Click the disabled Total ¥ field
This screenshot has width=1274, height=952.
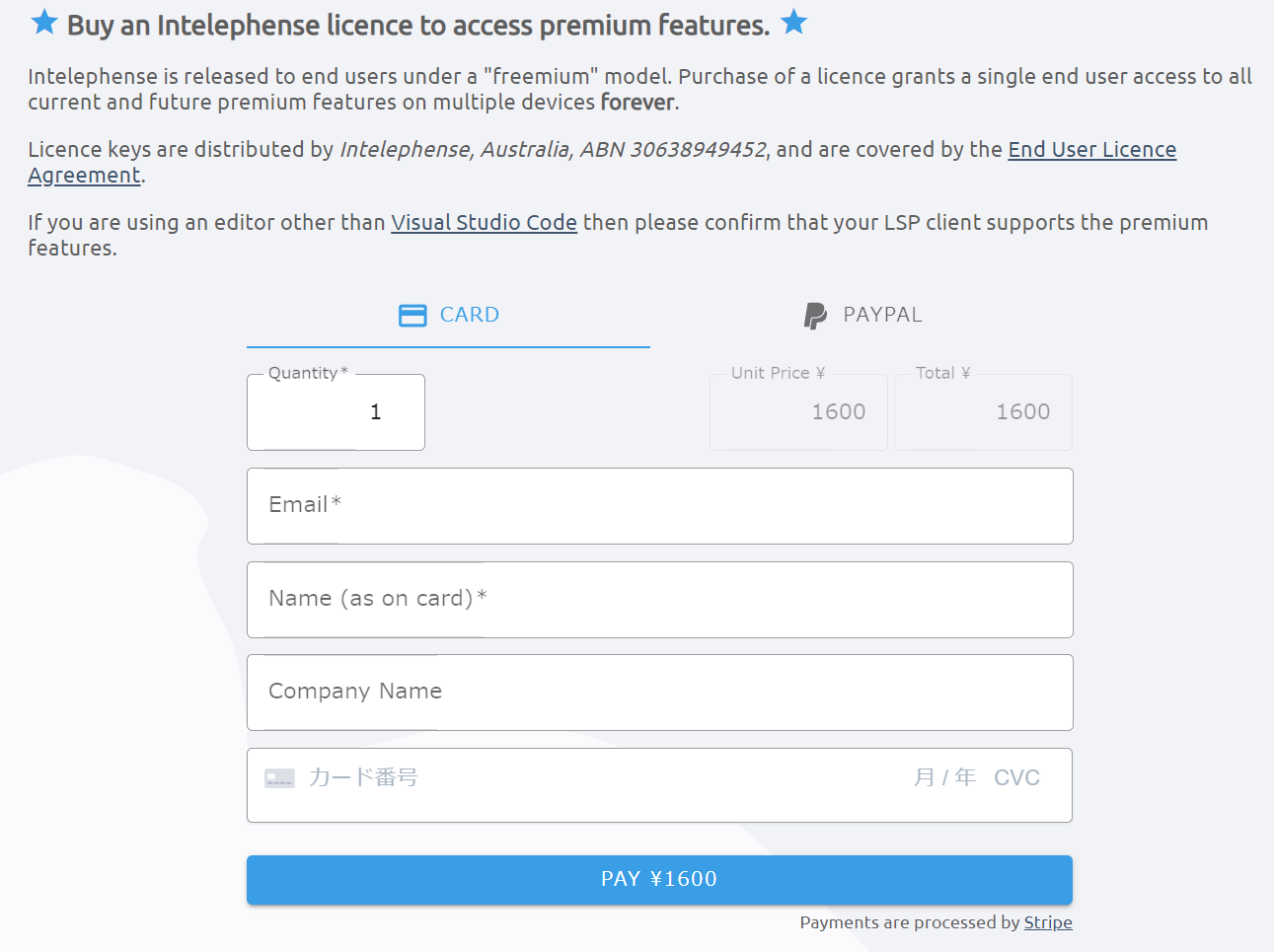coord(983,412)
